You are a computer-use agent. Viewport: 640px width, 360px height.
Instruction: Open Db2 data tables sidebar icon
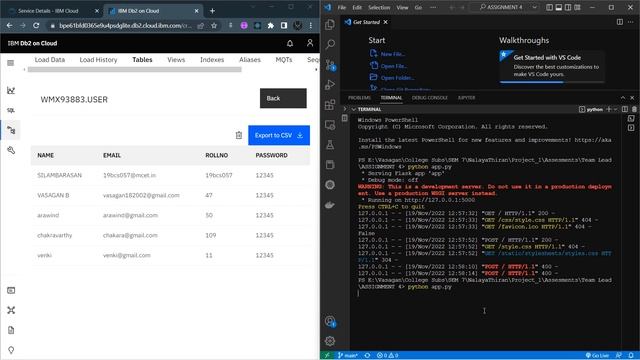click(11, 130)
